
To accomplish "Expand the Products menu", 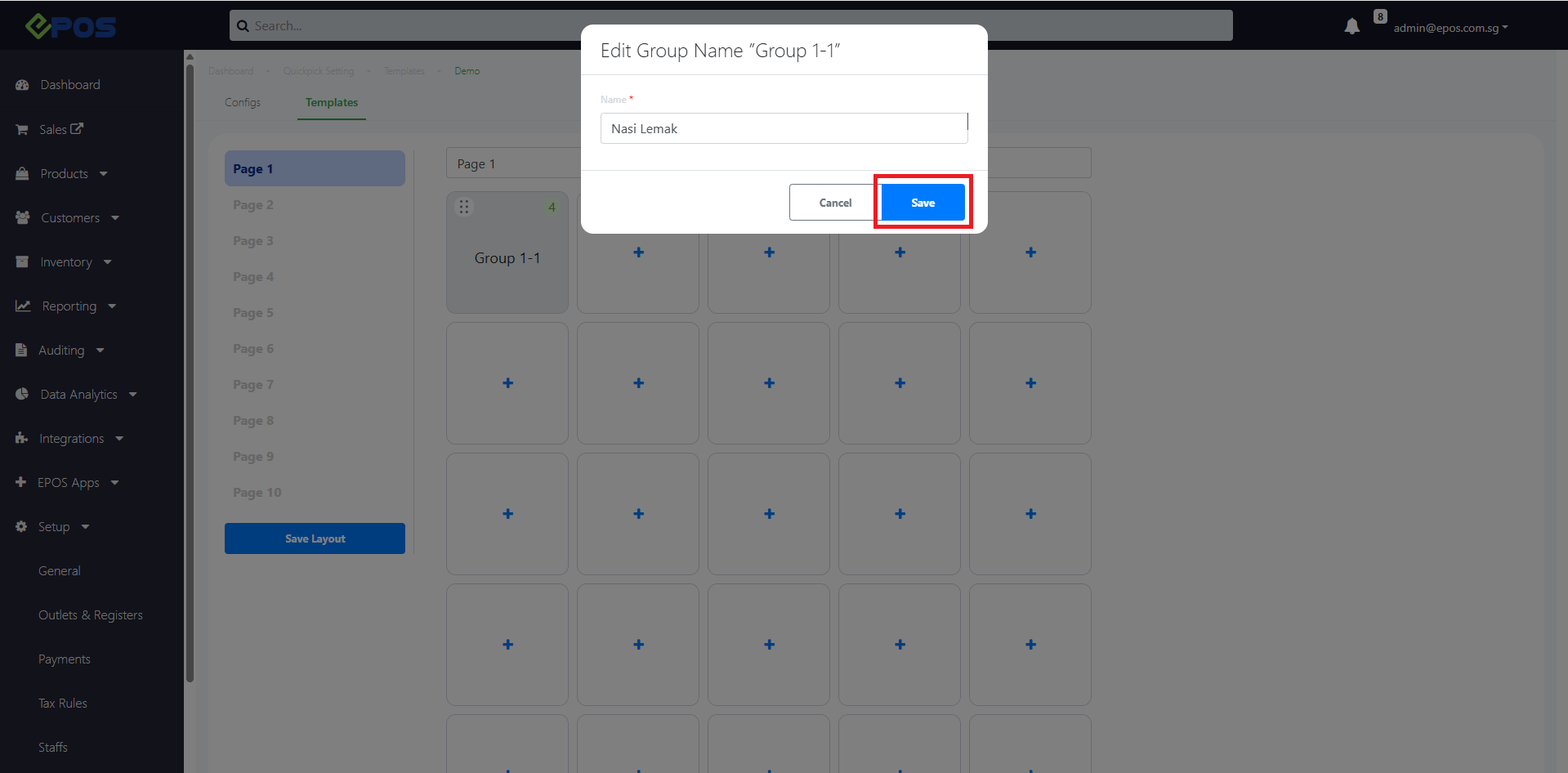I will pos(74,174).
